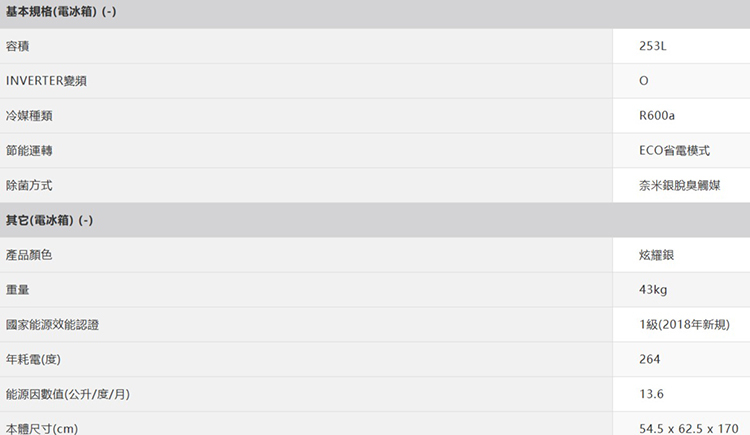Image resolution: width=750 pixels, height=435 pixels.
Task: Click the ECO省電模式 value
Action: pyautogui.click(x=674, y=151)
